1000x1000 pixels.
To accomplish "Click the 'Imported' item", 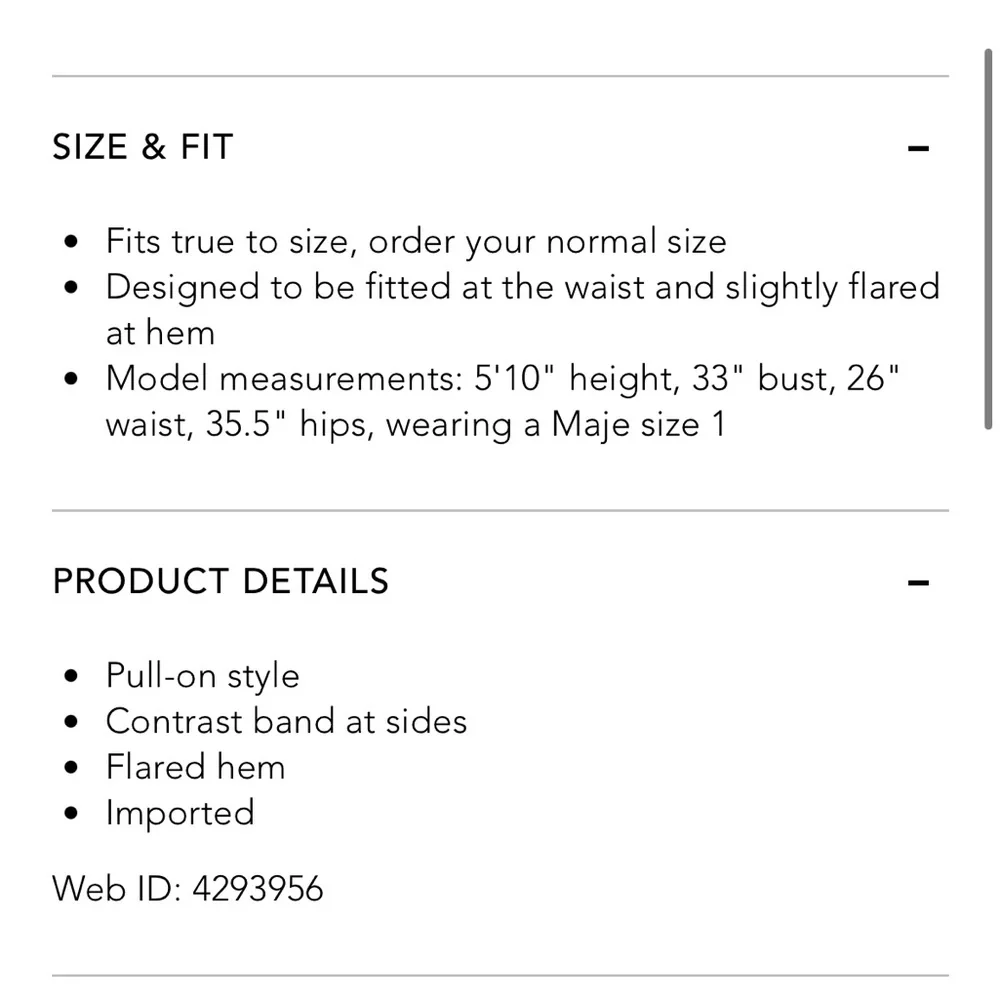I will (180, 812).
